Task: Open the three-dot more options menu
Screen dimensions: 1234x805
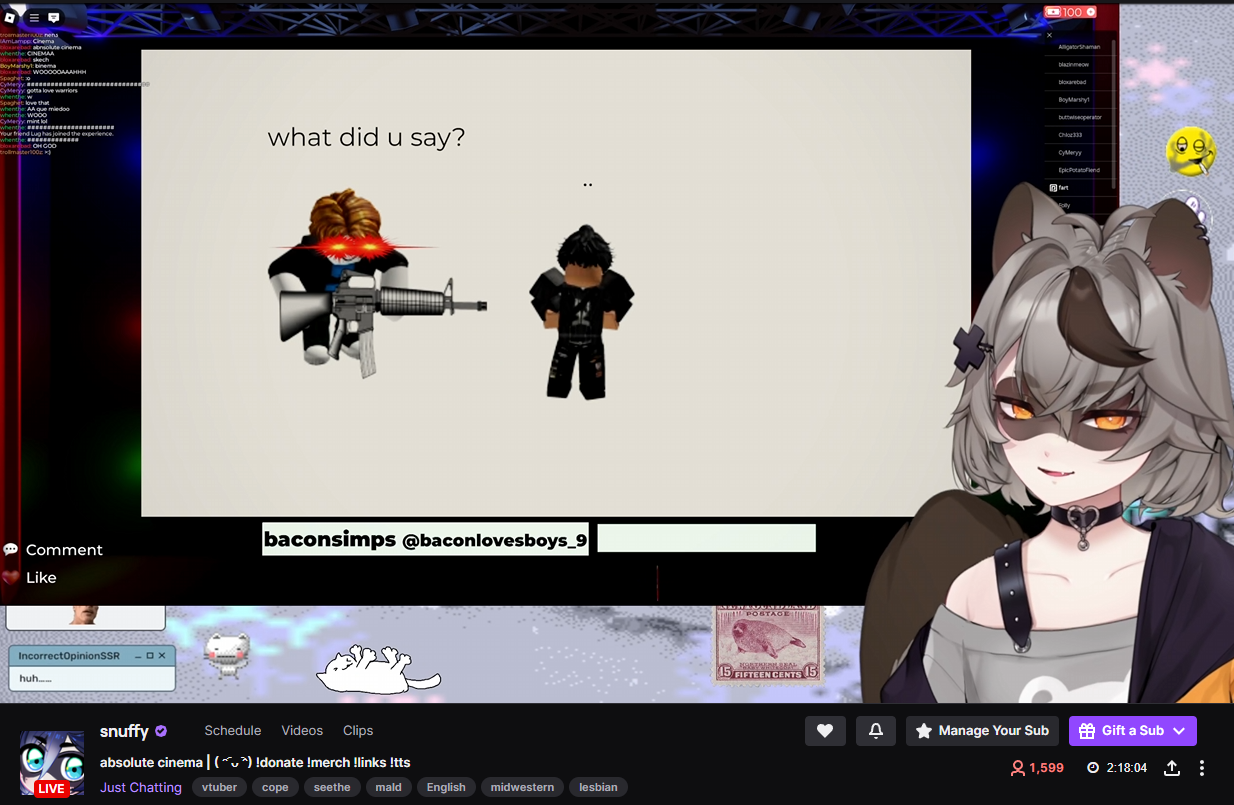Action: point(1202,768)
